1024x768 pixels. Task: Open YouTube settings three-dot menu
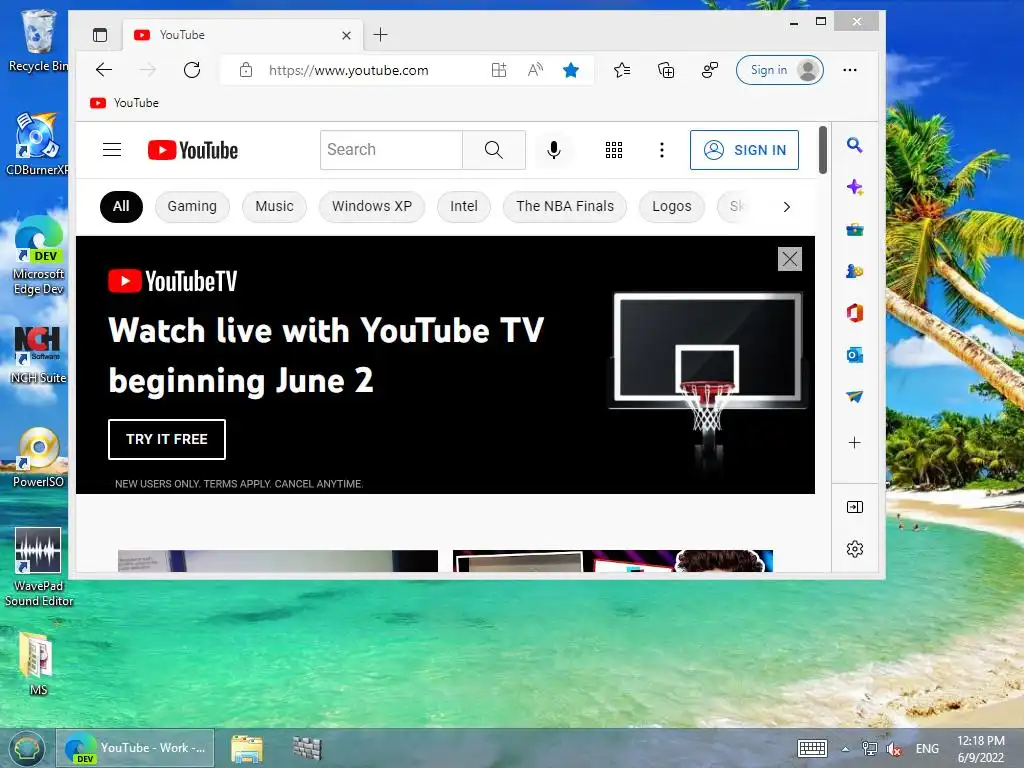point(662,150)
